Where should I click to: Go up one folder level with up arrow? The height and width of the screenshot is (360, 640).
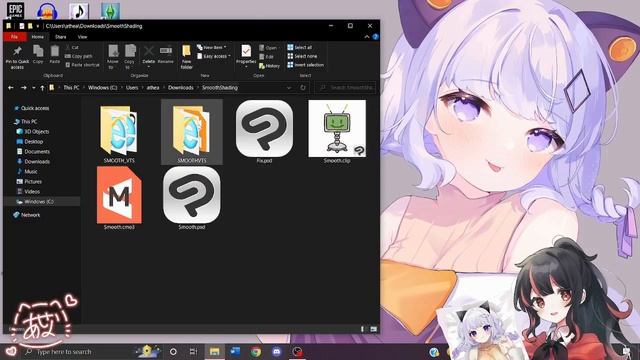[x=42, y=88]
